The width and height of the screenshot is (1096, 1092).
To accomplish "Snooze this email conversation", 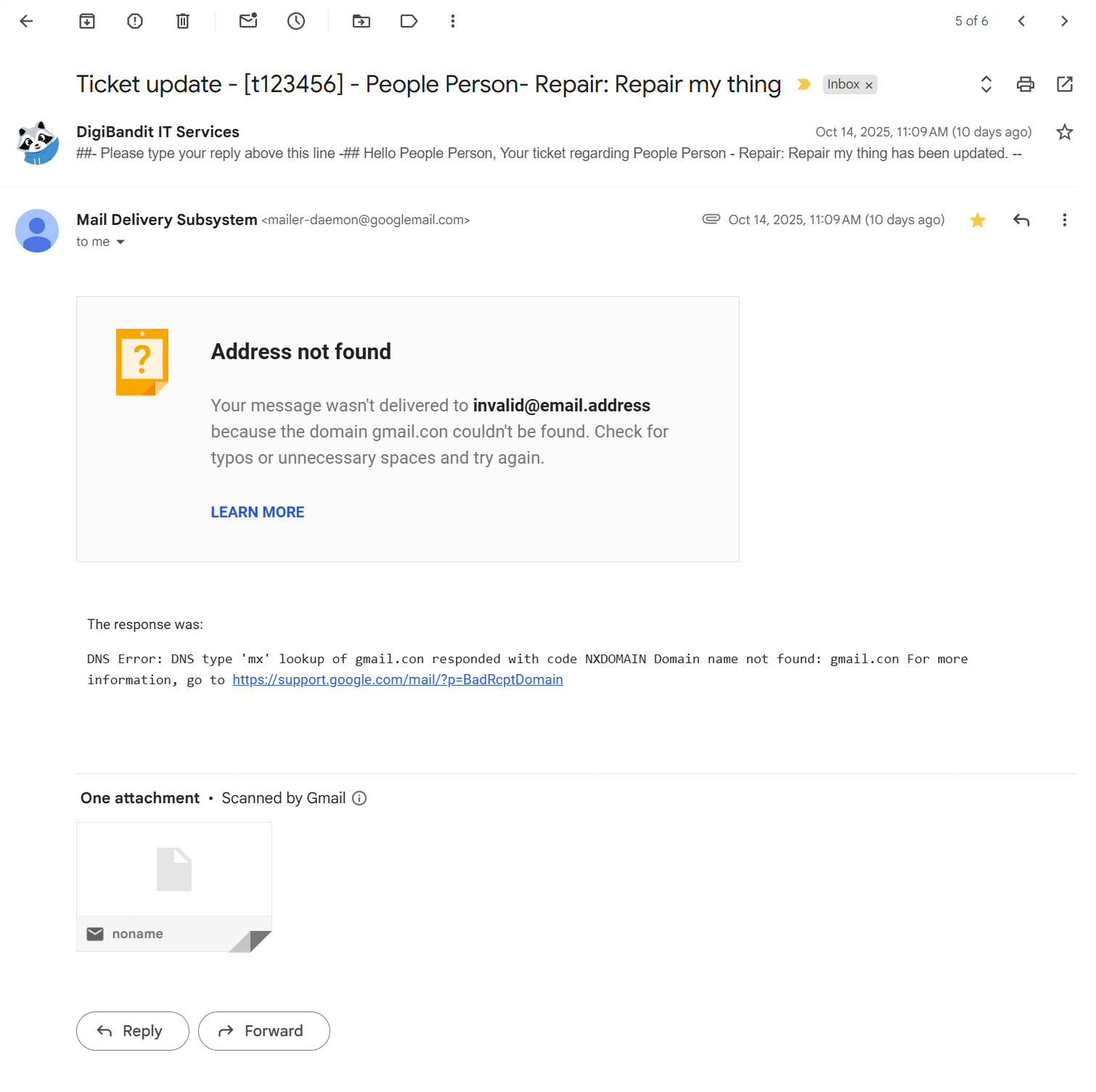I will pos(296,21).
